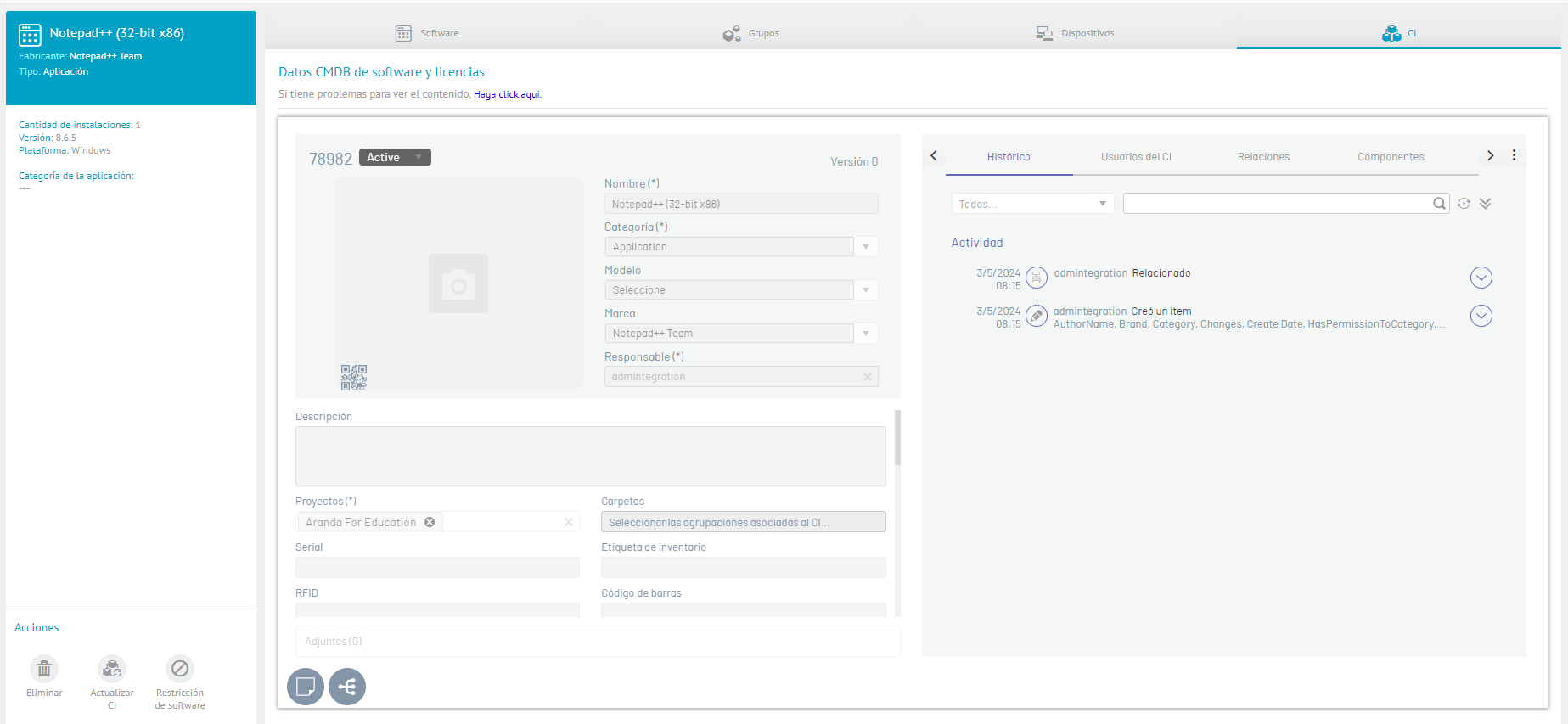Click the sticky note round button
The image size is (1568, 724).
306,687
